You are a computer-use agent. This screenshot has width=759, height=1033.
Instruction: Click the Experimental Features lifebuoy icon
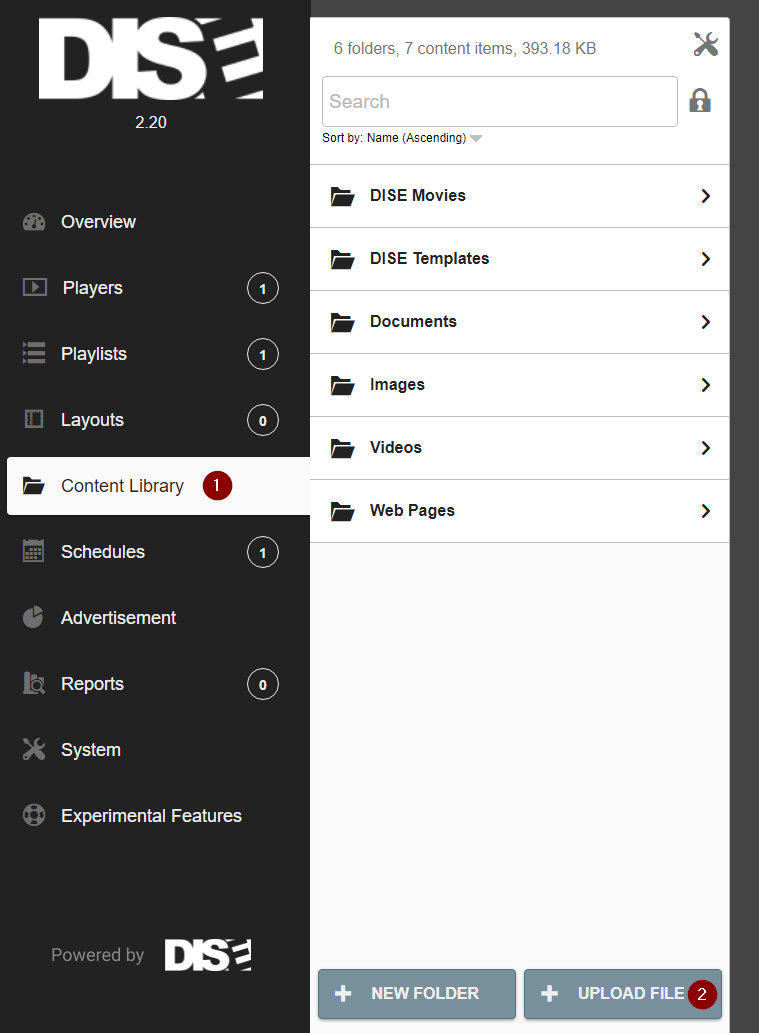(x=34, y=815)
